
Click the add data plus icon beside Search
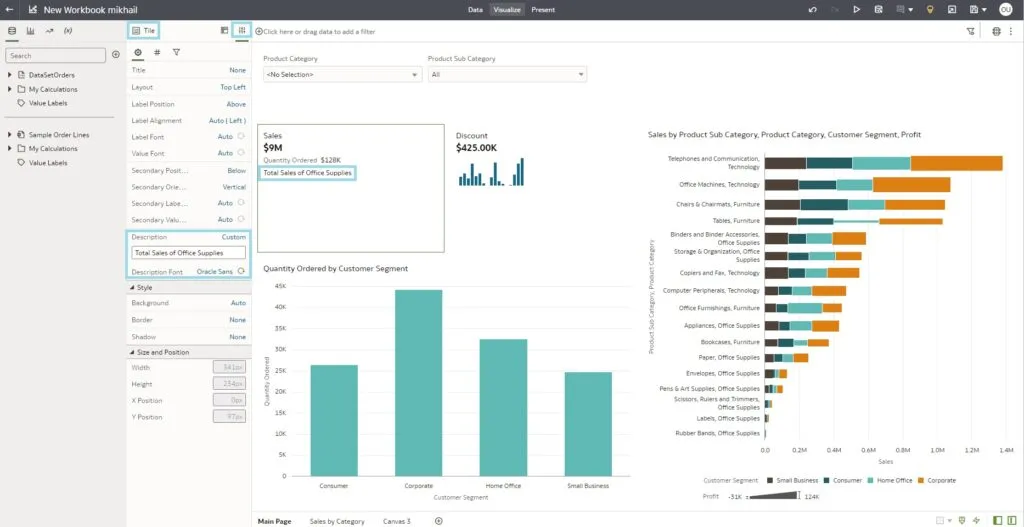pos(116,56)
